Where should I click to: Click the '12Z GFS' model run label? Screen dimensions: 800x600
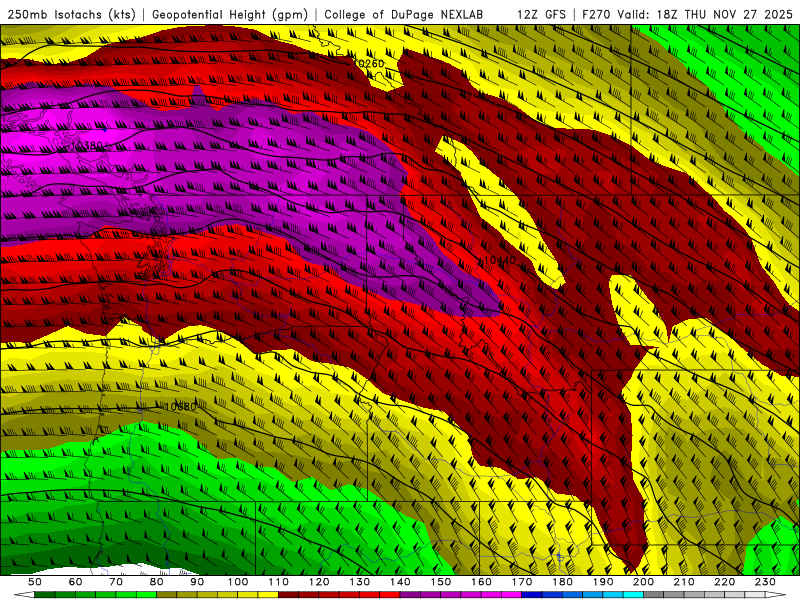coord(541,14)
